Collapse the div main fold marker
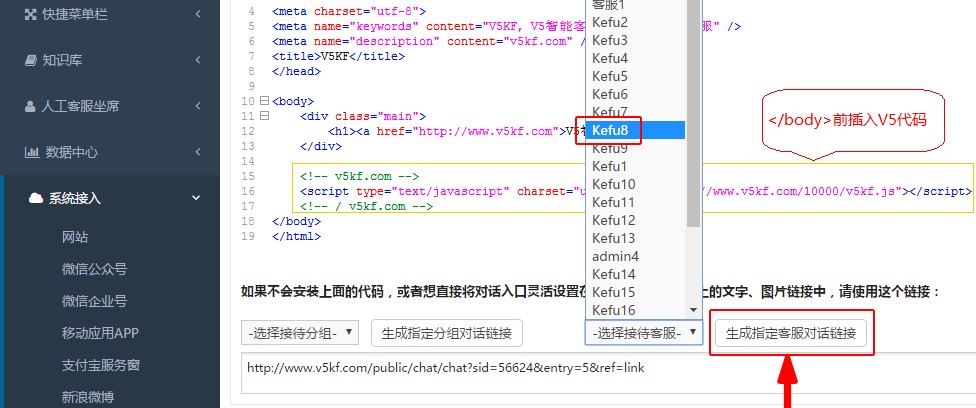 tap(263, 115)
